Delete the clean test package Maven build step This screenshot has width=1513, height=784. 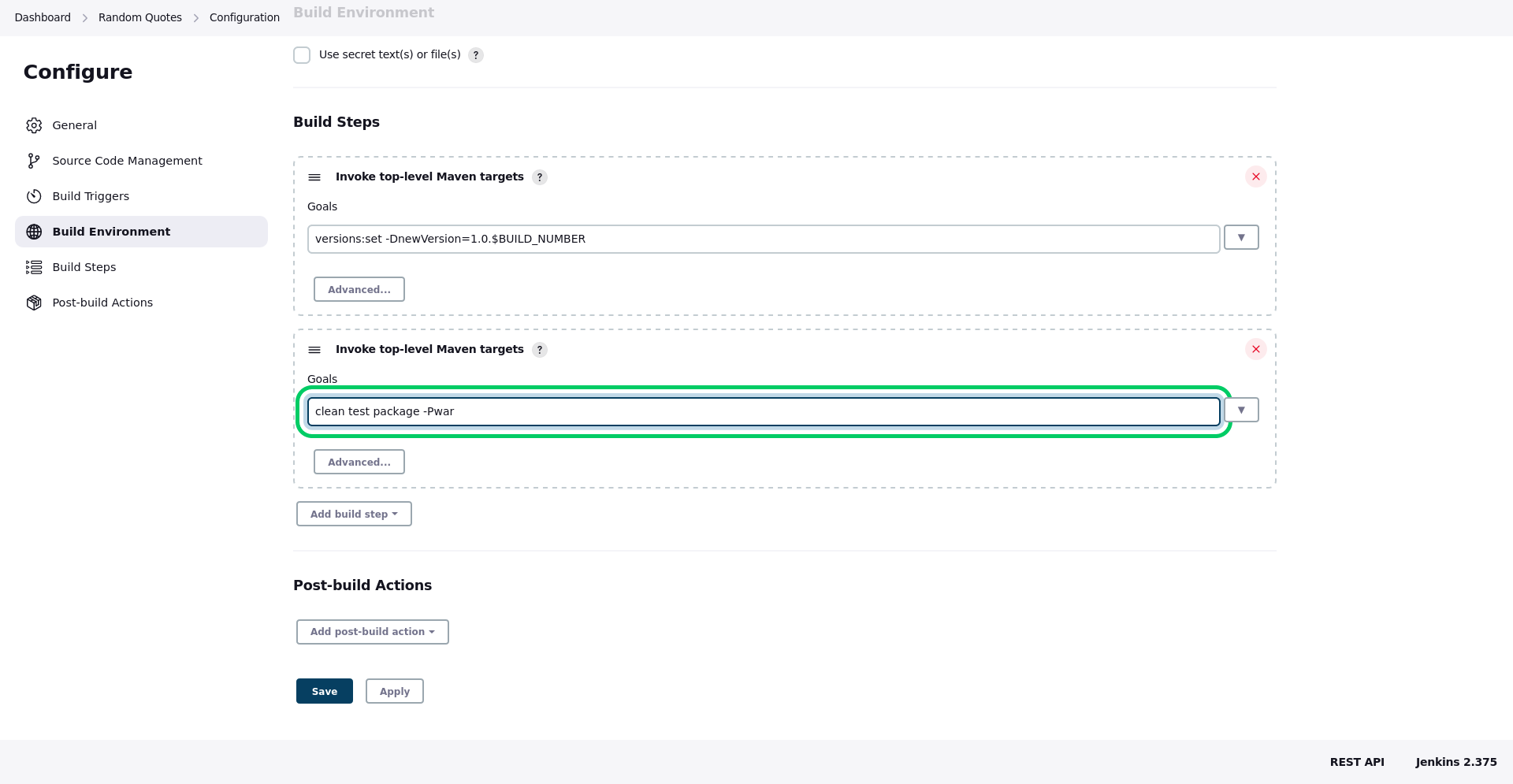tap(1256, 349)
